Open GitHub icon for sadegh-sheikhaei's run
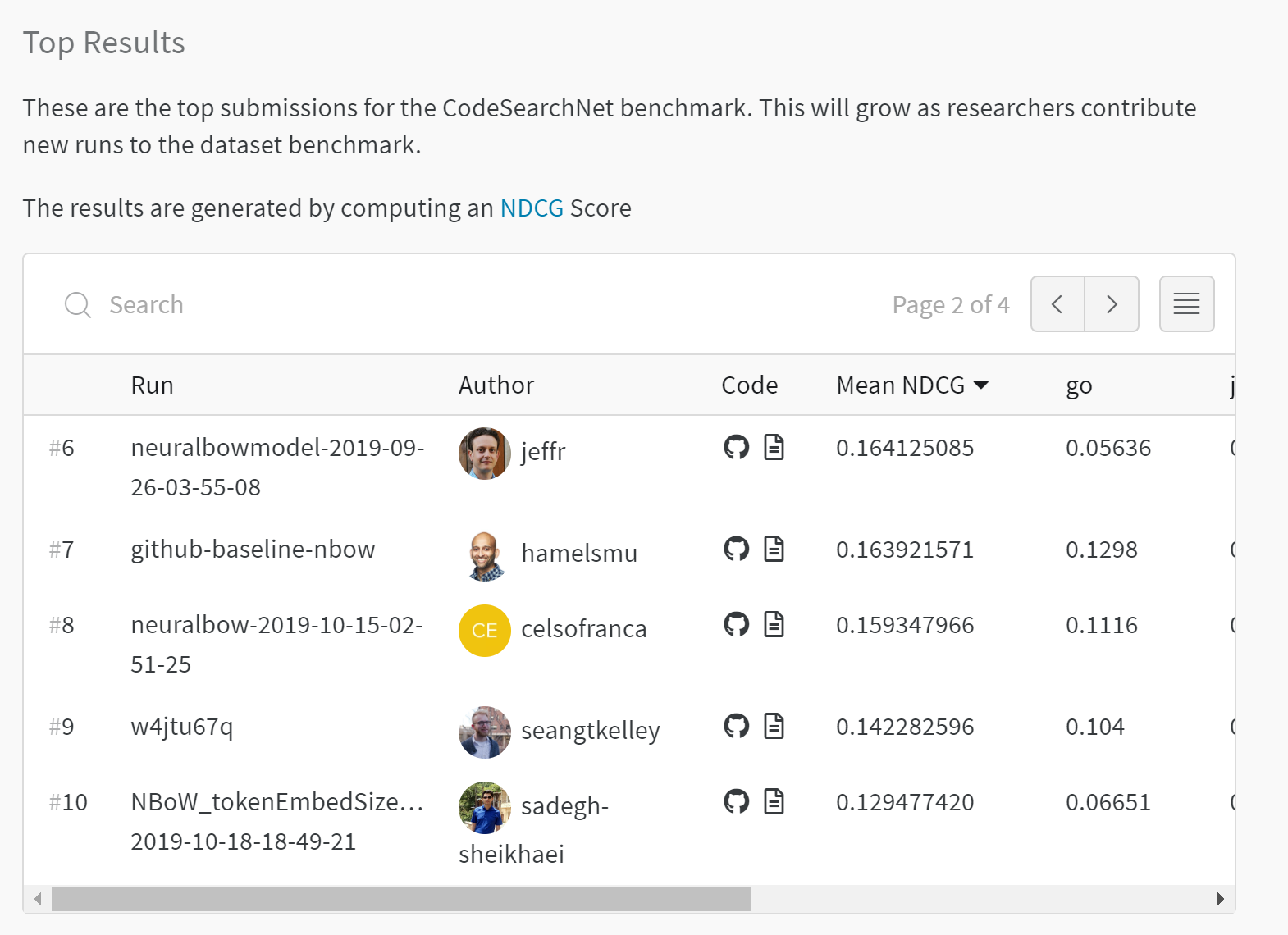The image size is (1288, 935). pos(736,801)
